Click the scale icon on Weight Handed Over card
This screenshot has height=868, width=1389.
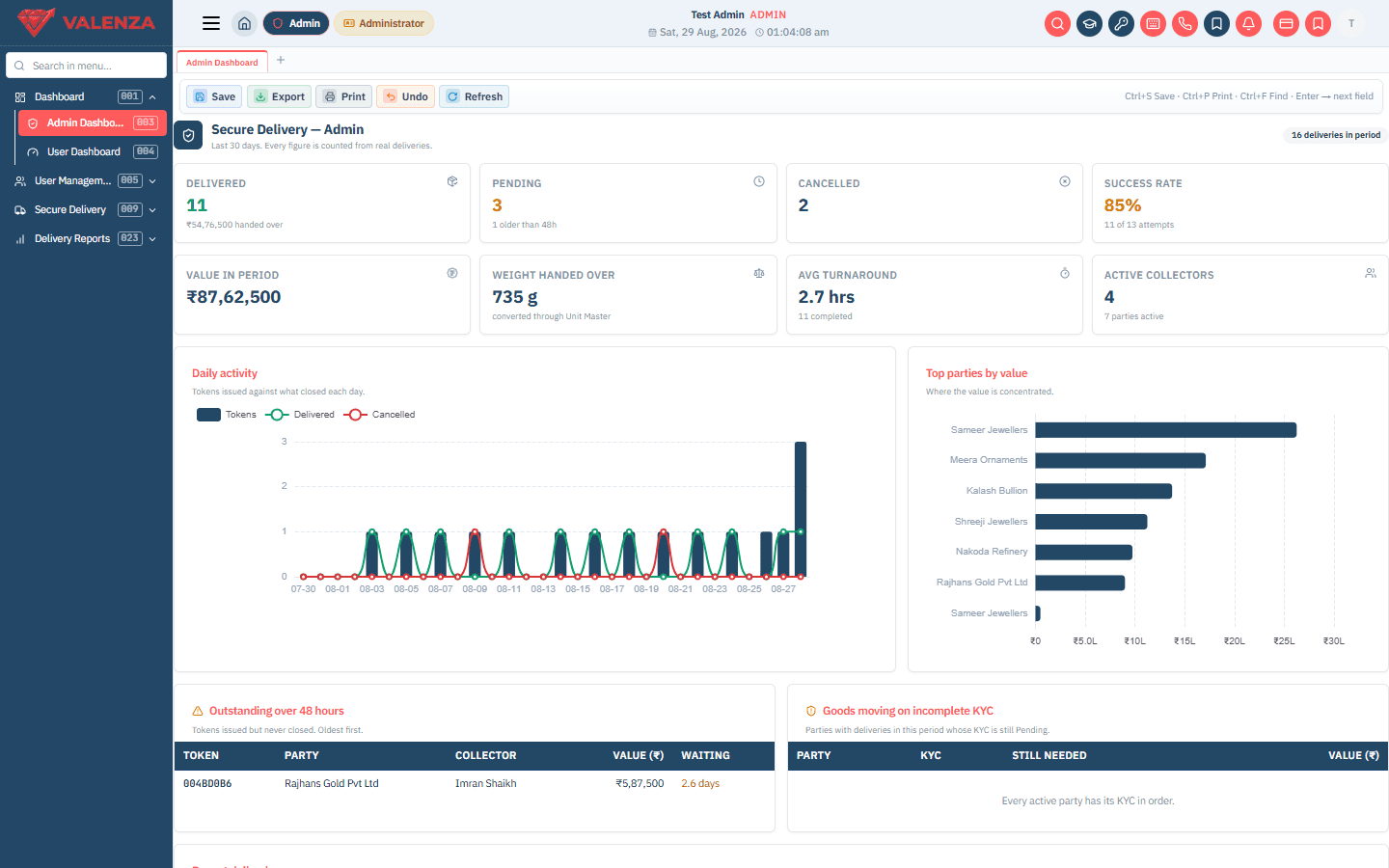(x=759, y=273)
